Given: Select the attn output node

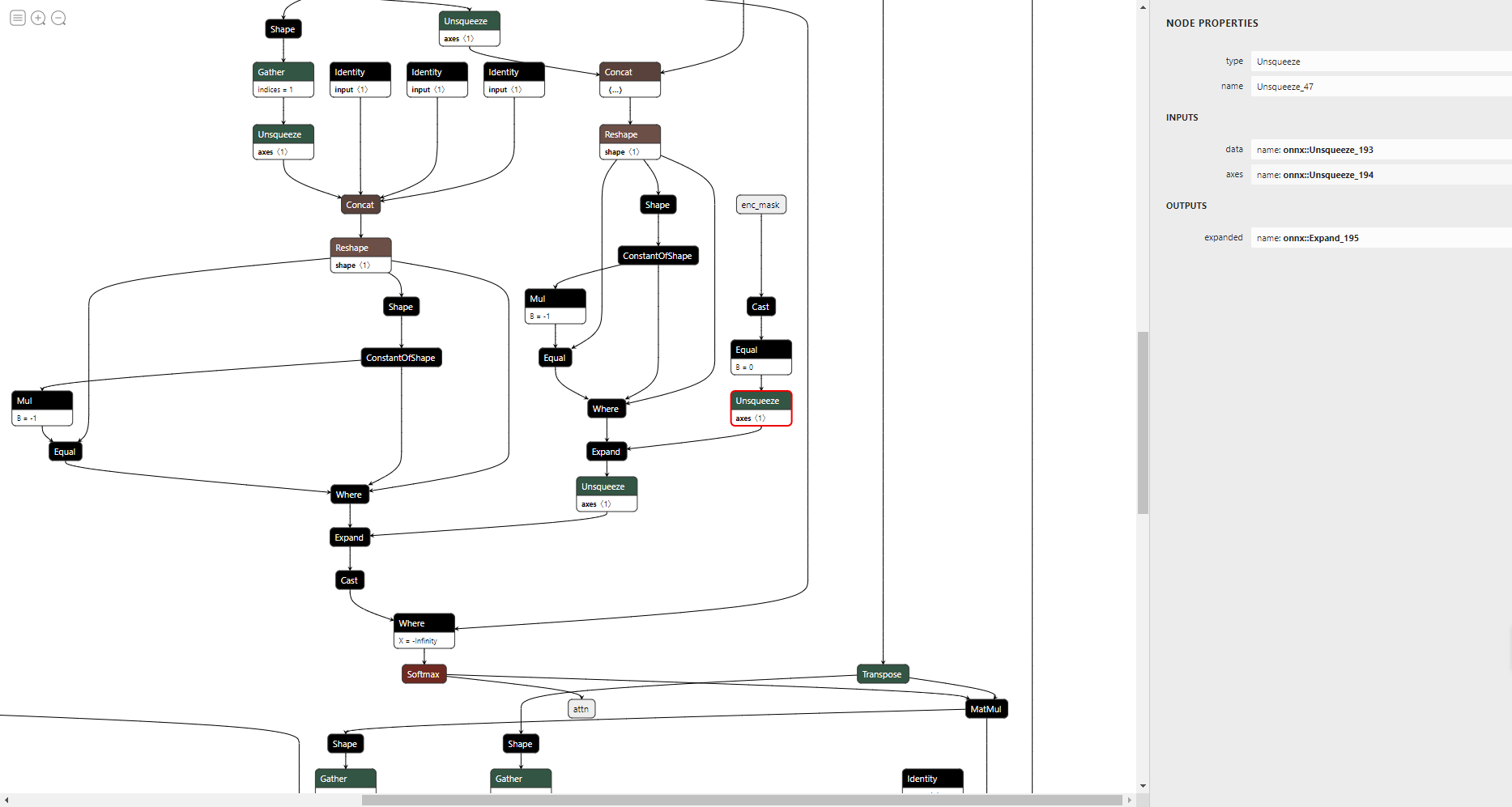Looking at the screenshot, I should (581, 708).
